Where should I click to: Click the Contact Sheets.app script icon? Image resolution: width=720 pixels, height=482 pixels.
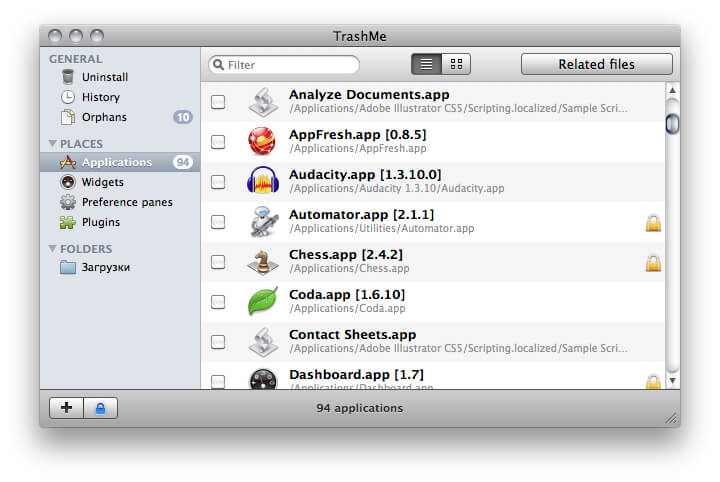coord(263,342)
